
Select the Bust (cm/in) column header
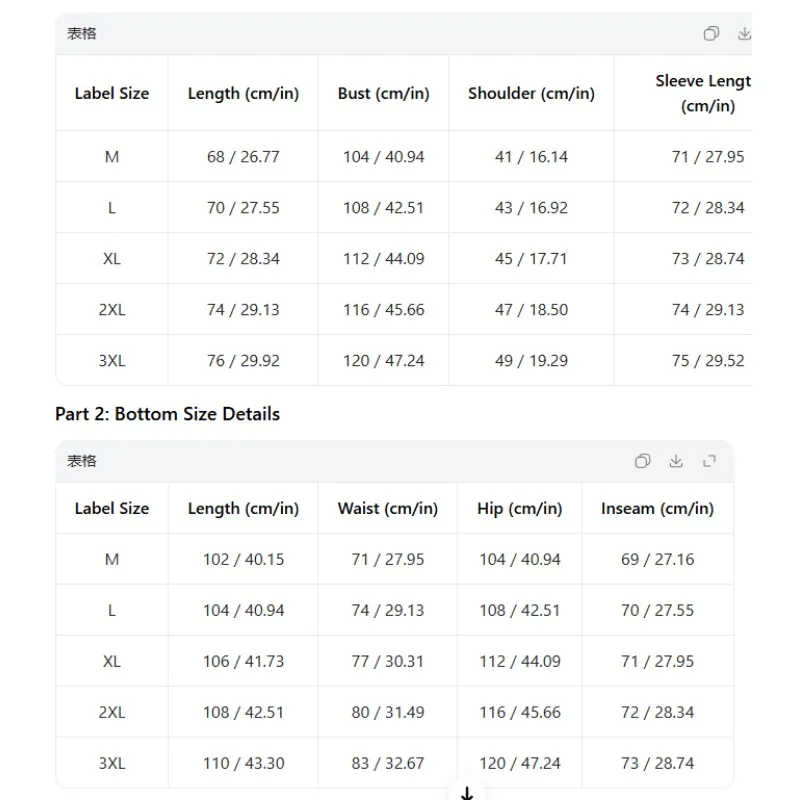pyautogui.click(x=383, y=93)
